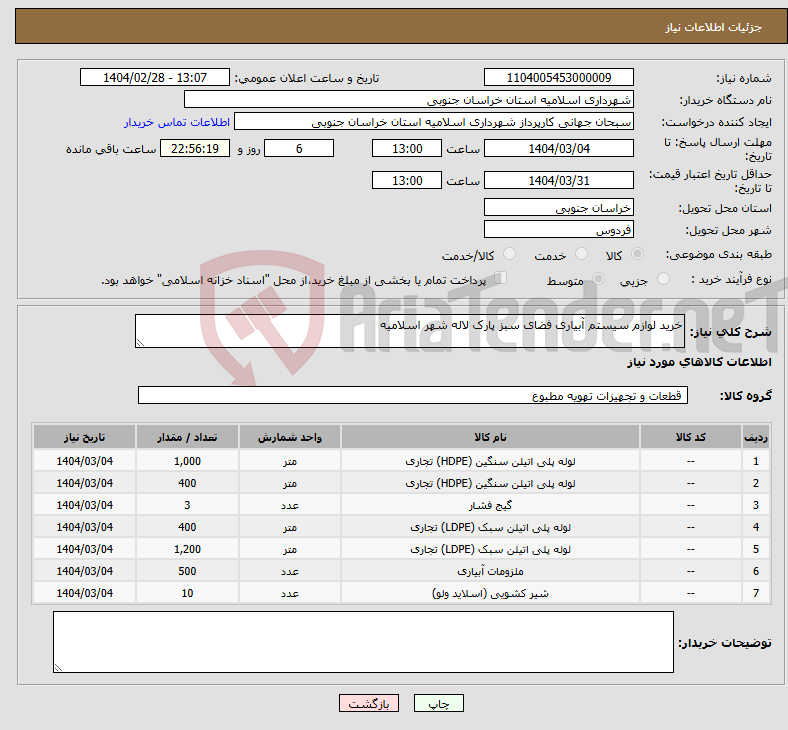
Task: Select the جزیی purchase type radio
Action: [x=663, y=279]
